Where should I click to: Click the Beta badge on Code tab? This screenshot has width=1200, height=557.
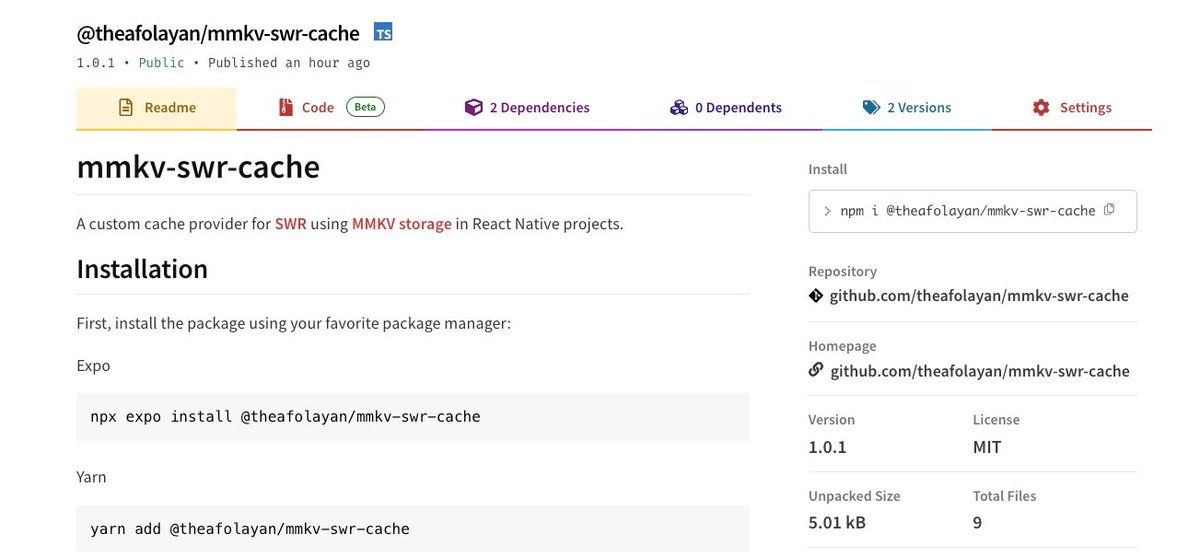click(365, 107)
